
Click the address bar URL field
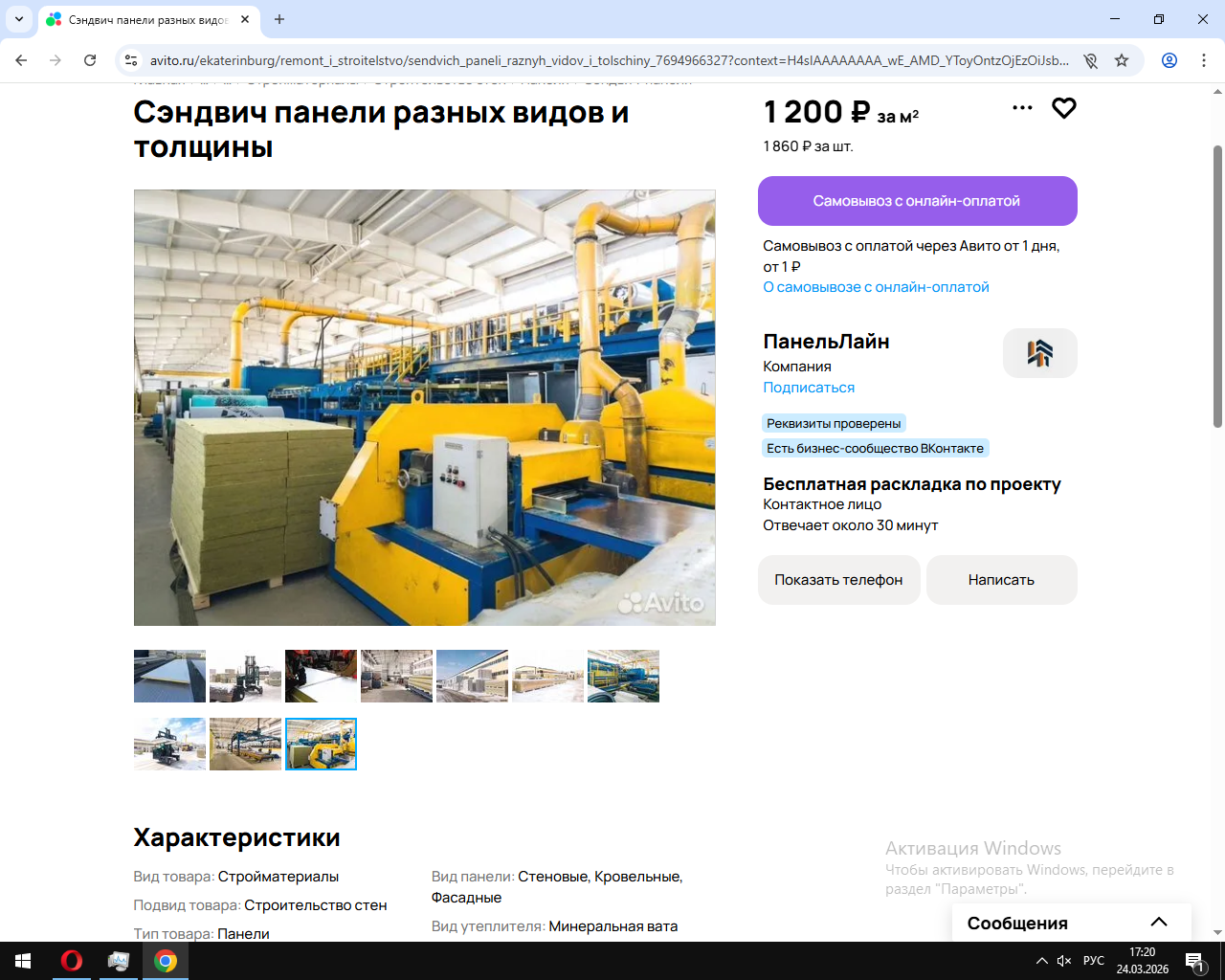coord(610,60)
